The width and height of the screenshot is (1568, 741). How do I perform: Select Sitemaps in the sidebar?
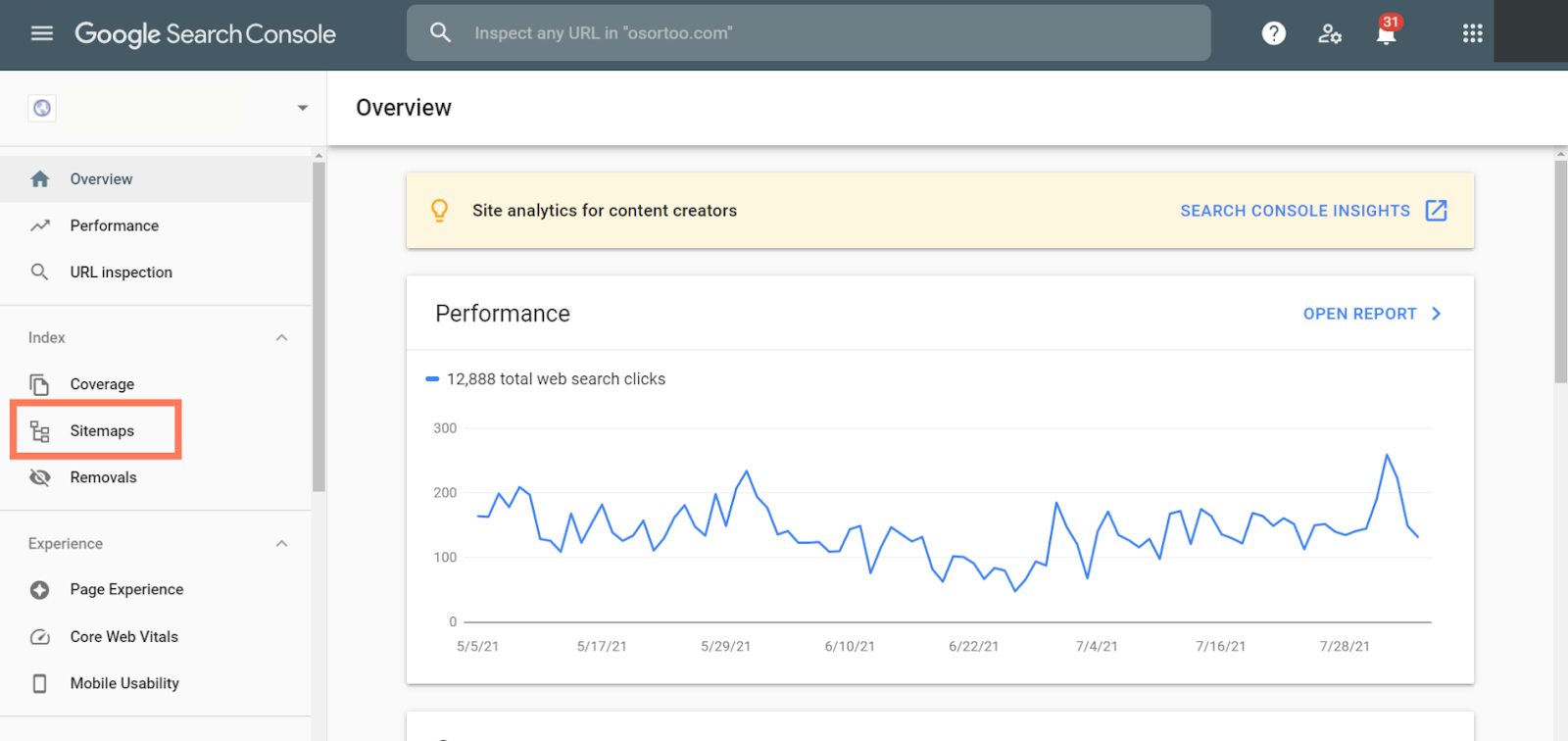click(102, 431)
